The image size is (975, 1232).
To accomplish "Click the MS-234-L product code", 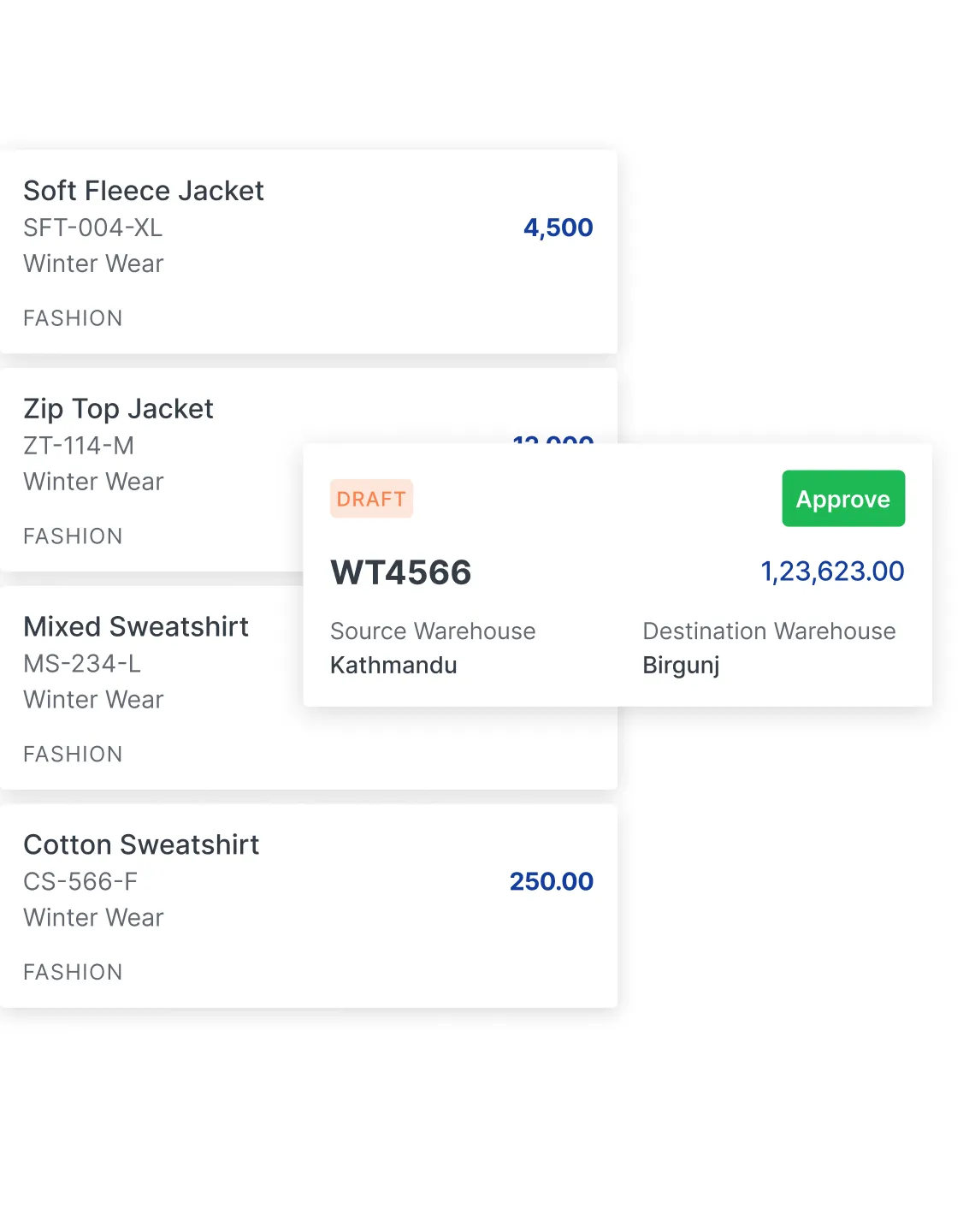I will pyautogui.click(x=82, y=664).
